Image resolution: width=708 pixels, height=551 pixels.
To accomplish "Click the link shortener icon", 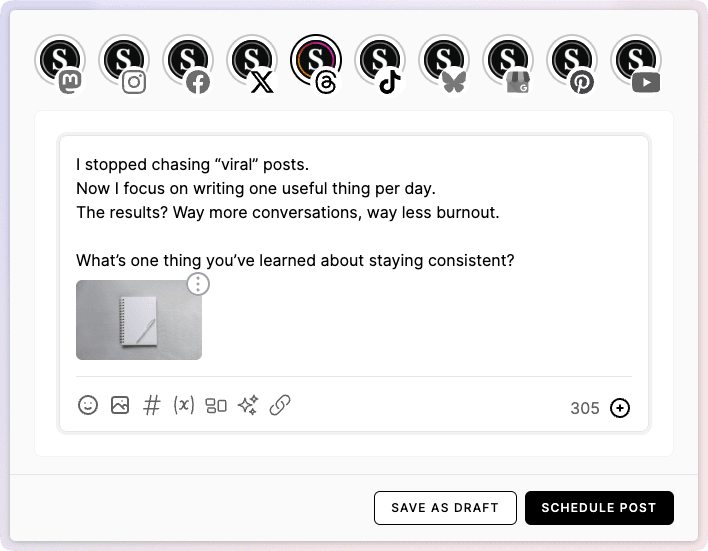I will pos(280,405).
